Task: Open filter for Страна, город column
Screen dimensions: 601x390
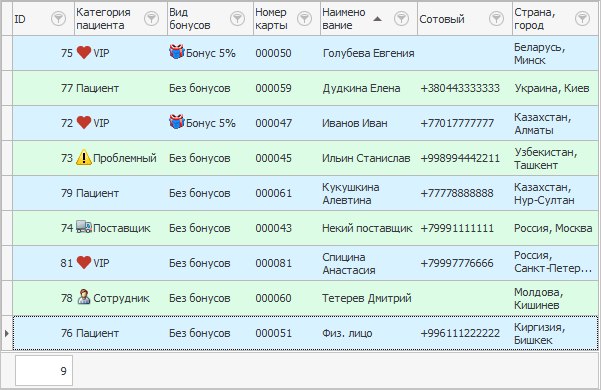Action: 582,18
